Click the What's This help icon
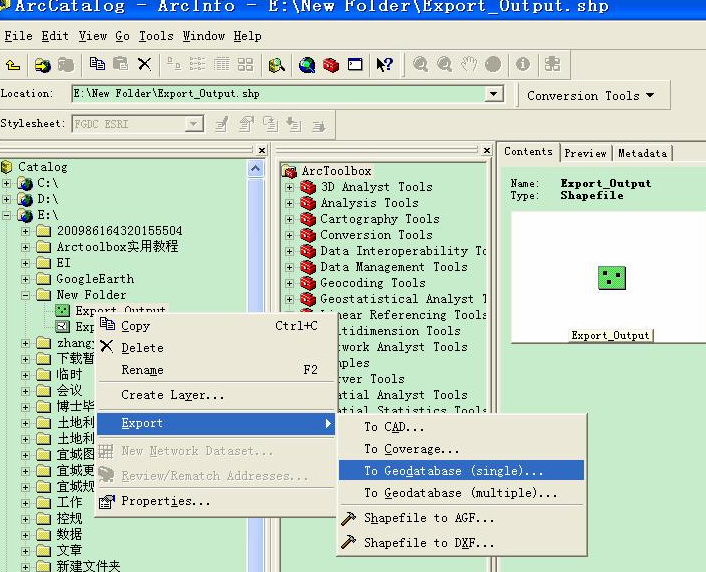Viewport: 706px width, 572px height. click(x=384, y=65)
